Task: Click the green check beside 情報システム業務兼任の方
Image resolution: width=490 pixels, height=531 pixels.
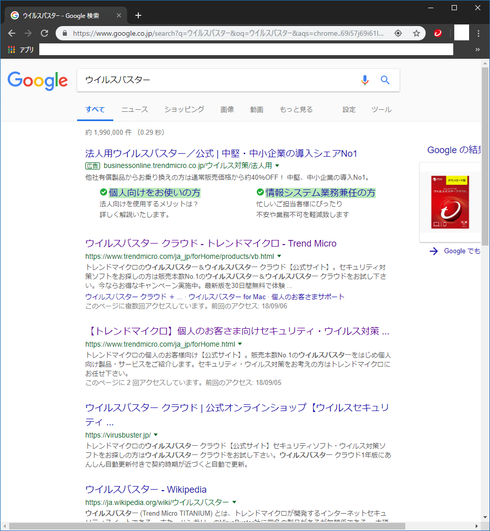Action: (x=260, y=192)
